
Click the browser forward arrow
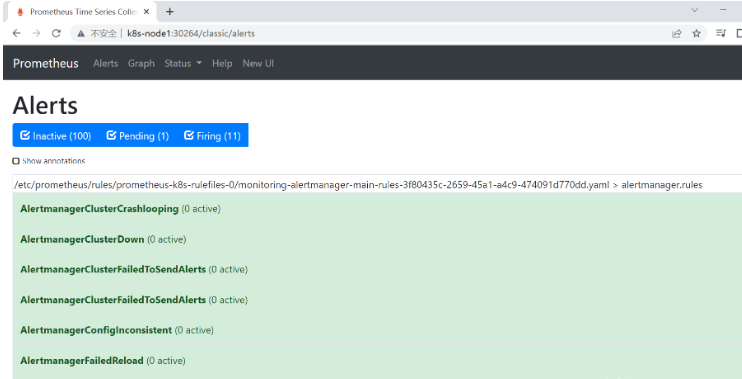click(36, 33)
